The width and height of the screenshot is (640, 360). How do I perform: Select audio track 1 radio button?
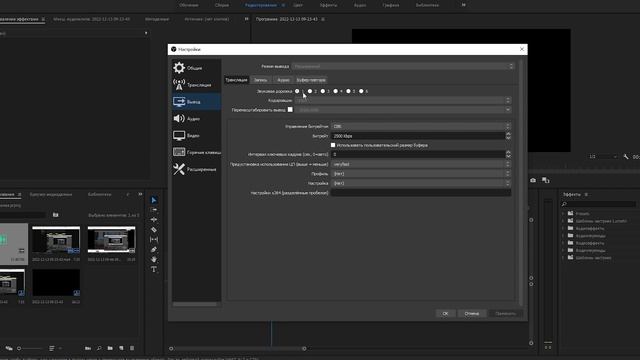click(297, 91)
